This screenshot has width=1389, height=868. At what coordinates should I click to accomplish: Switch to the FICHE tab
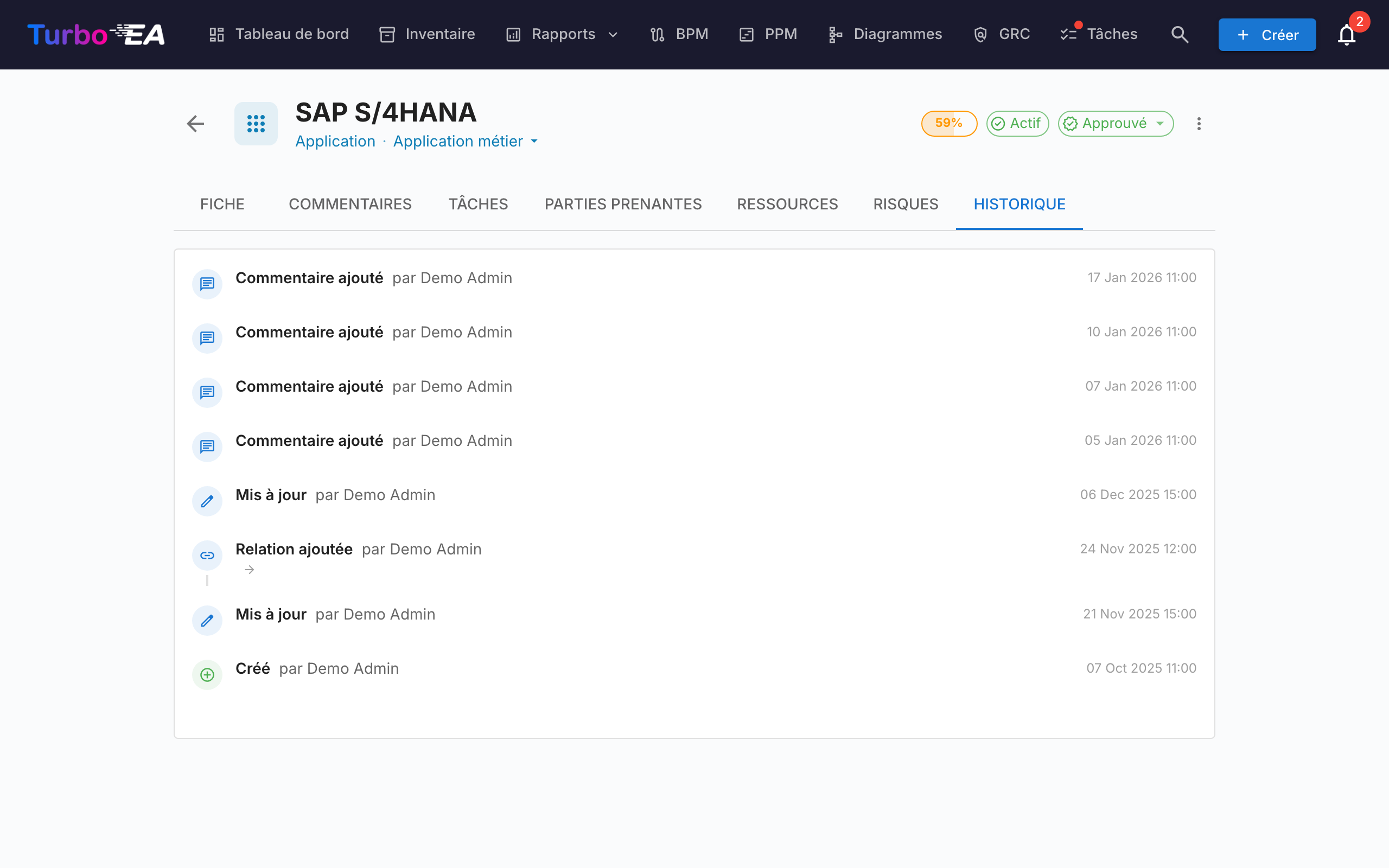[222, 204]
